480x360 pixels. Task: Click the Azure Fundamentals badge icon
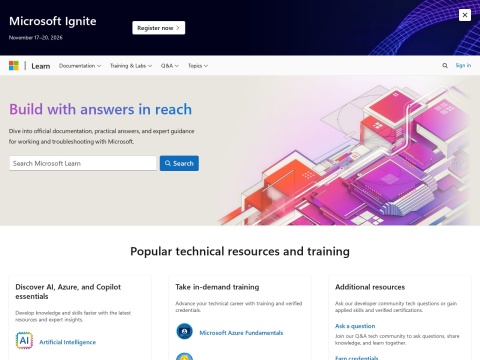click(x=184, y=332)
